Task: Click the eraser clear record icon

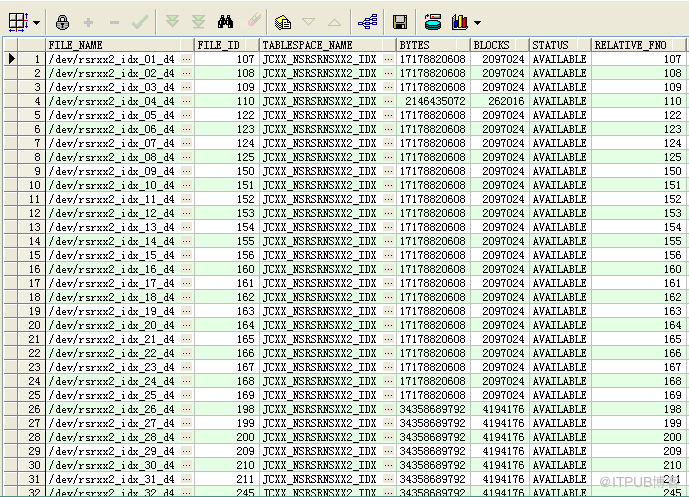Action: tap(254, 20)
